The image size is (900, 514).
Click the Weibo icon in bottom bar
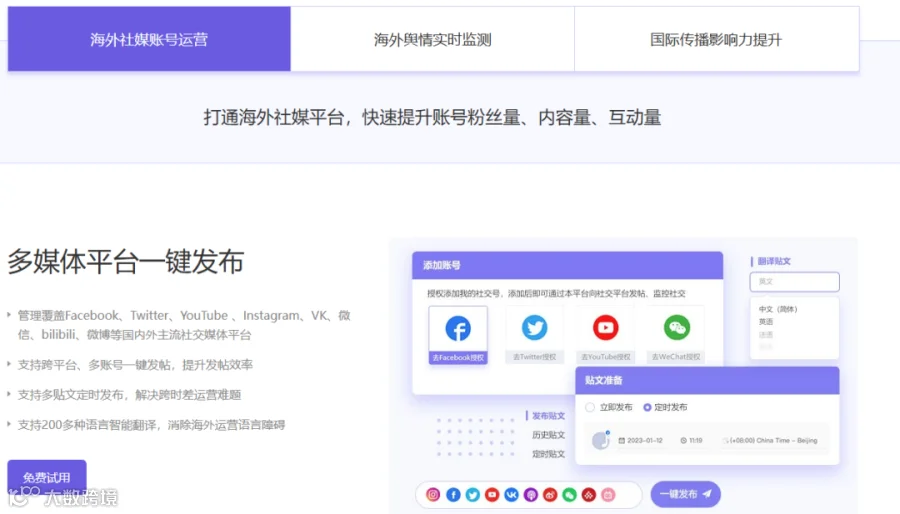coord(550,494)
